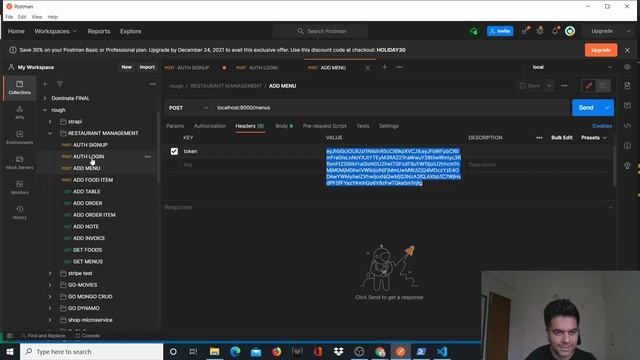
Task: Switch to the AUTH SIGNUP tab
Action: tap(193, 67)
